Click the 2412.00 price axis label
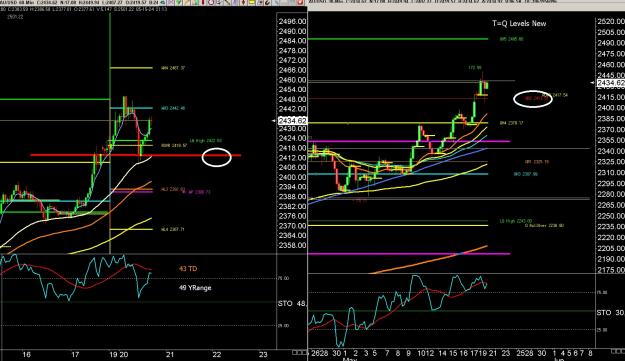The width and height of the screenshot is (625, 361). [293, 158]
